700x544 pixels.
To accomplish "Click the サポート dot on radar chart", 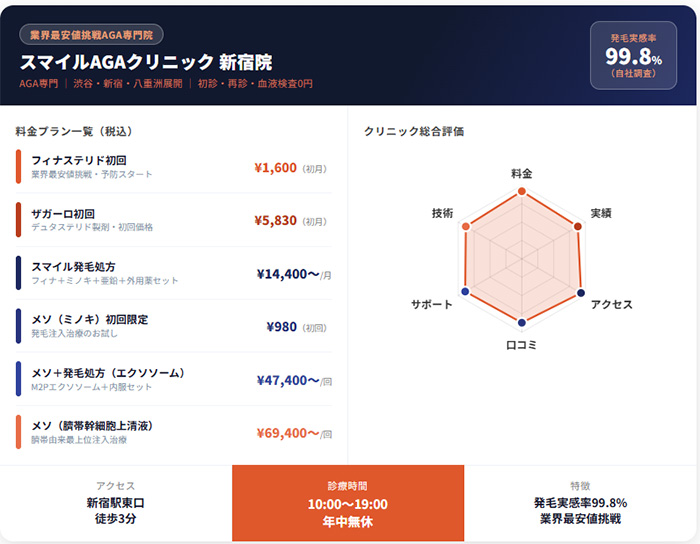I will (465, 291).
